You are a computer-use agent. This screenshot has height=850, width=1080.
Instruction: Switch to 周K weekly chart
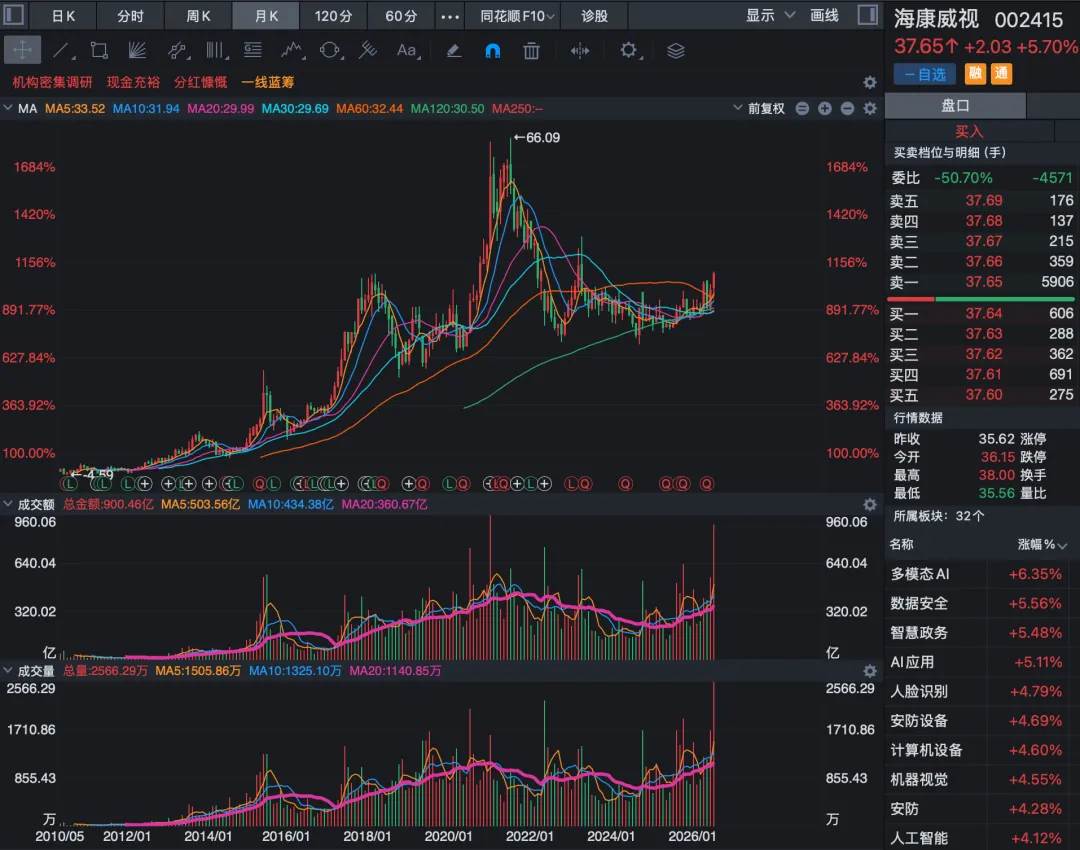point(198,15)
